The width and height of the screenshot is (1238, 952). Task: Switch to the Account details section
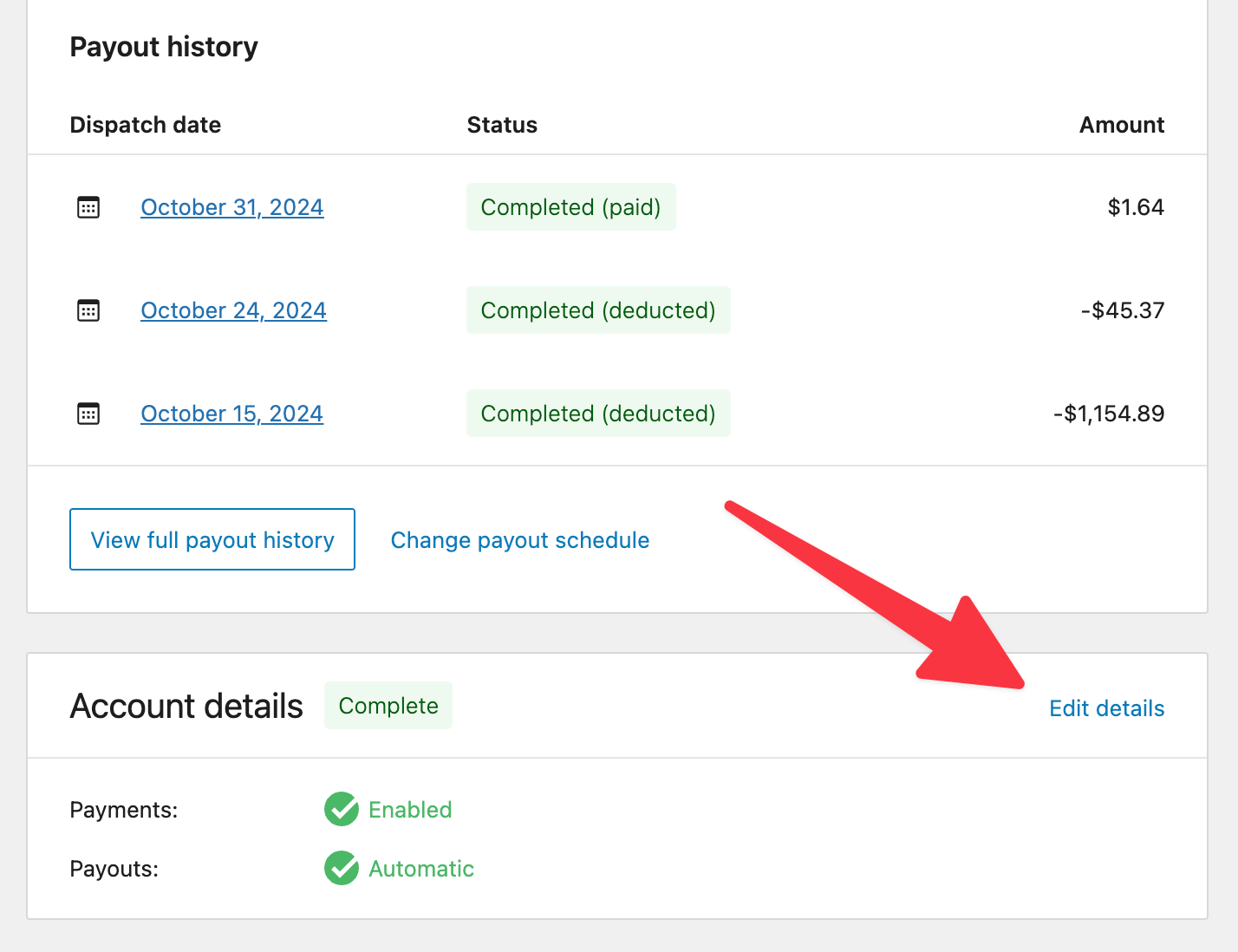186,705
